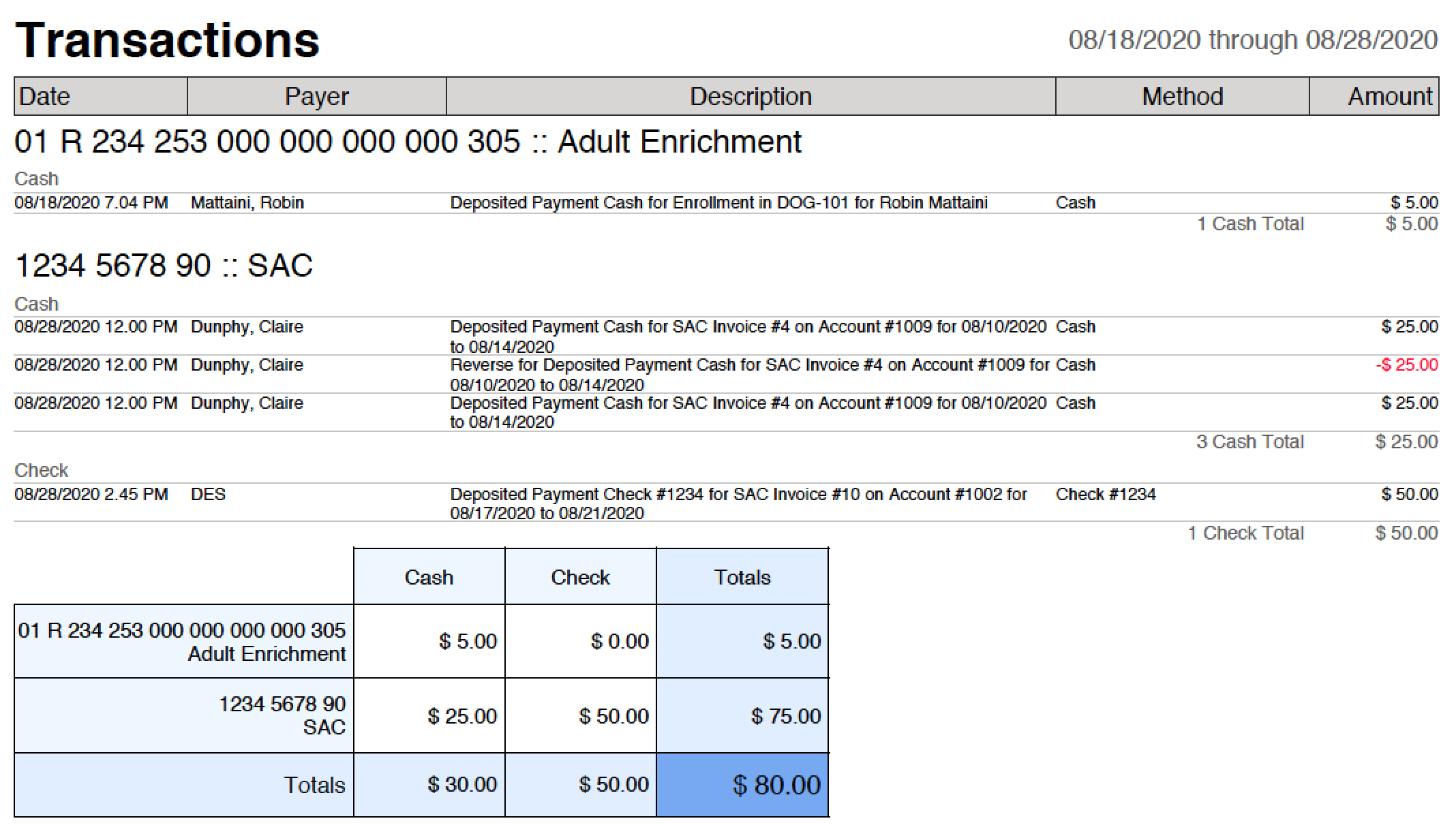Click the report date range text
The height and width of the screenshot is (838, 1456).
point(1253,40)
